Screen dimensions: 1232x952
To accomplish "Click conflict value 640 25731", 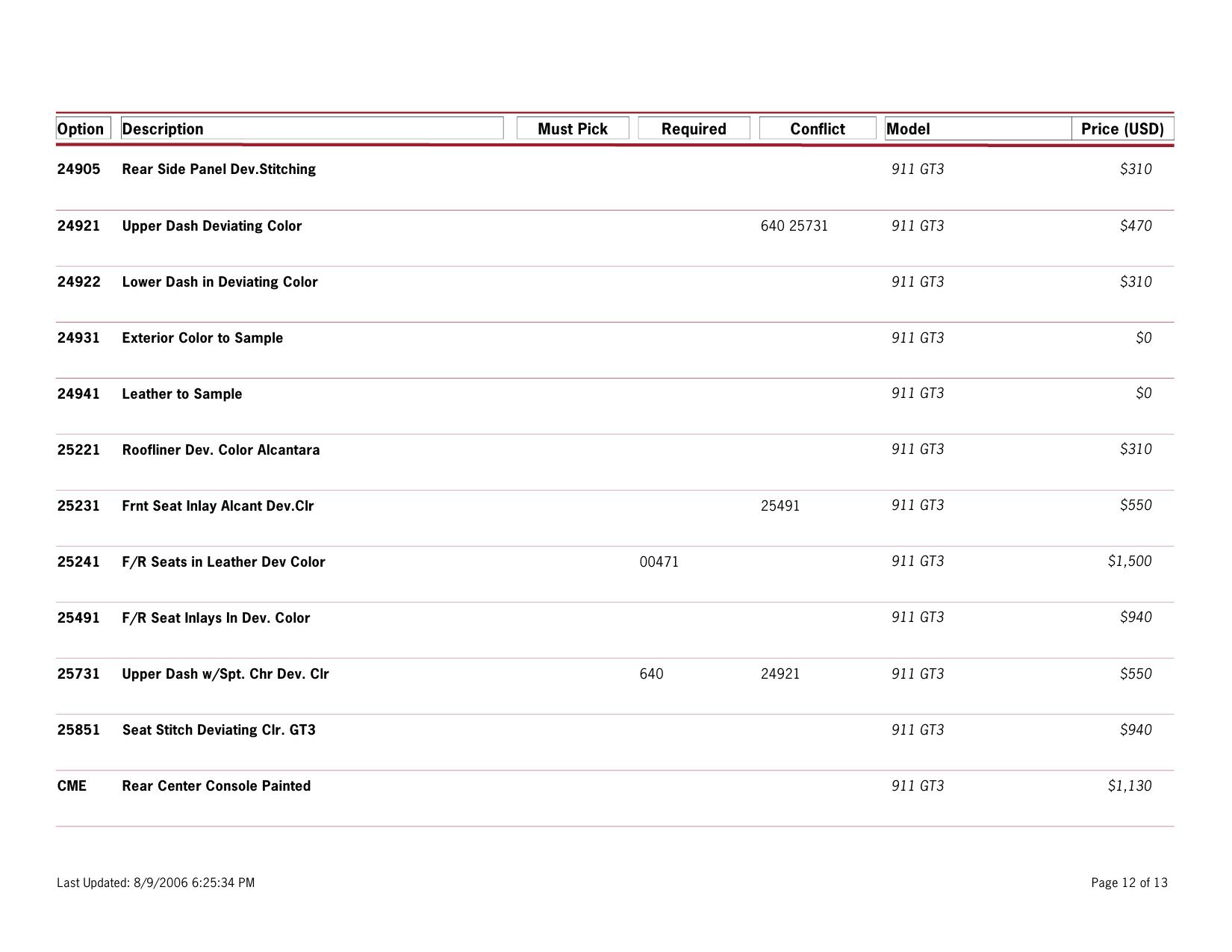I will (x=794, y=225).
